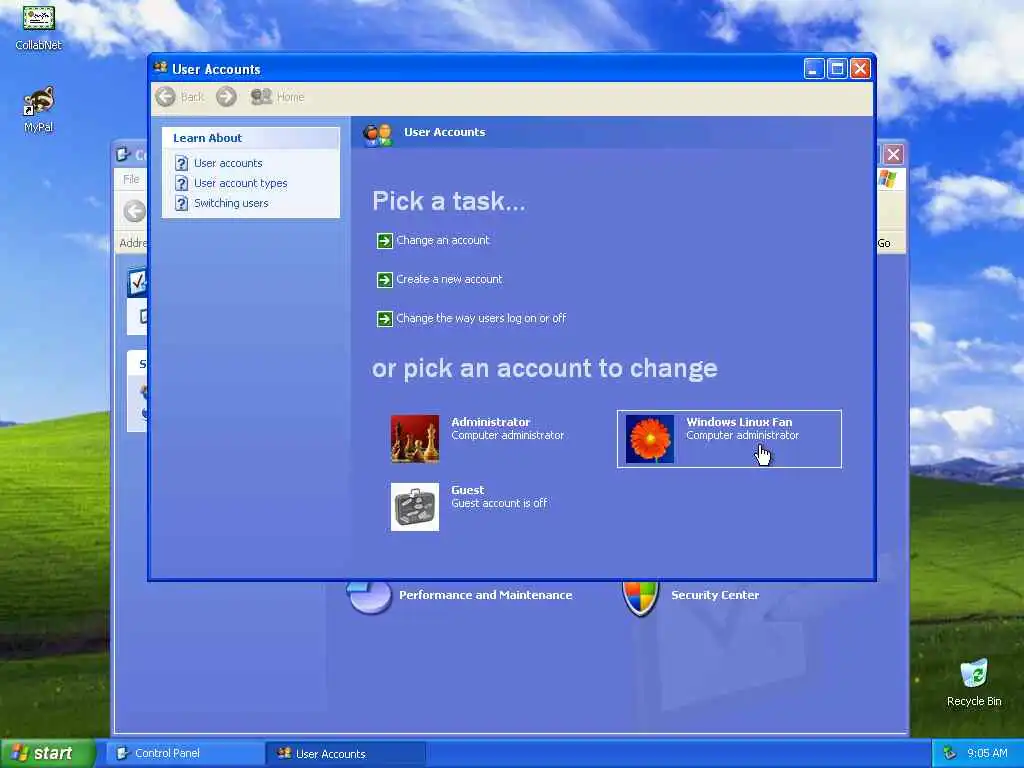
Task: Click the Performance and Maintenance pie icon
Action: tap(370, 597)
